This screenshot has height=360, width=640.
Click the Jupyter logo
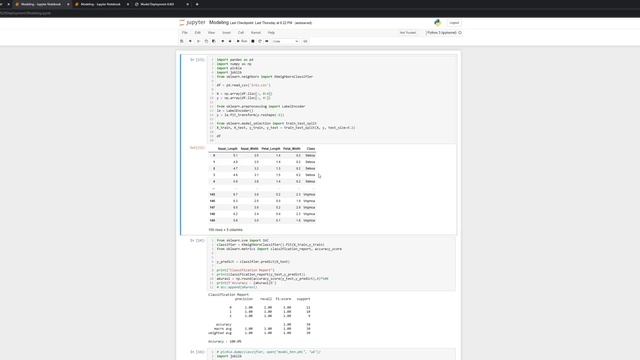coord(192,22)
